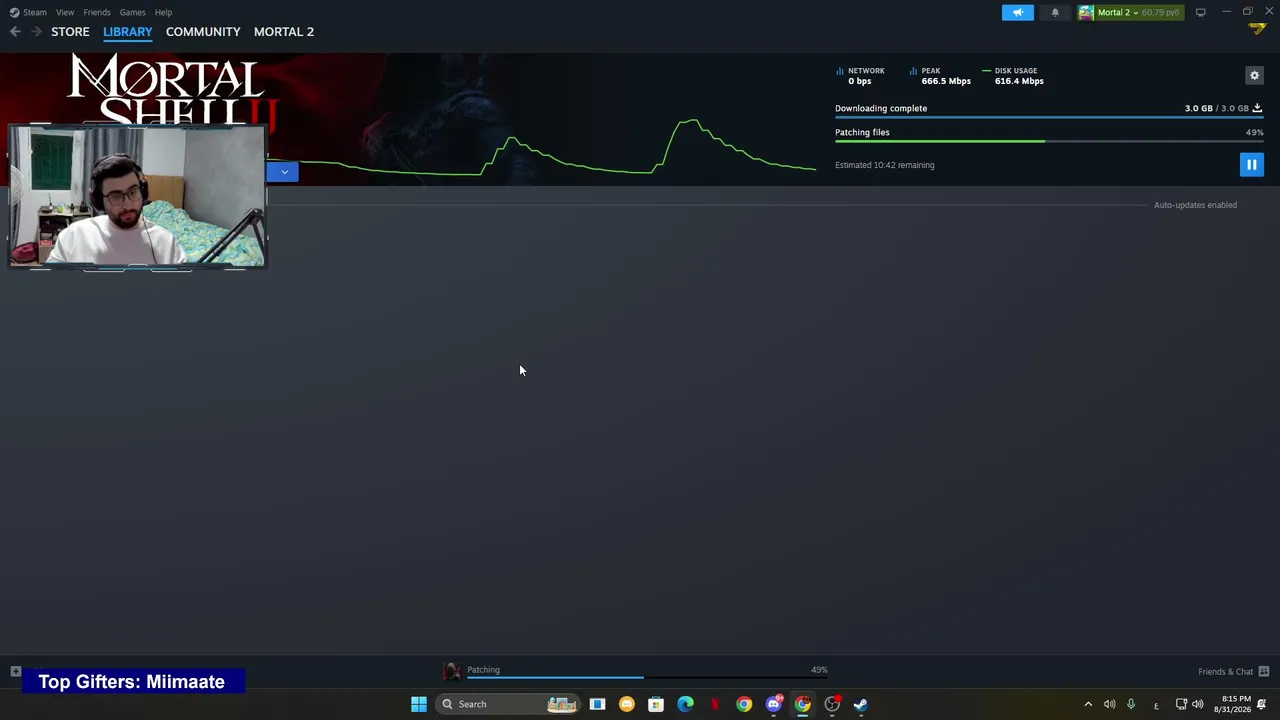Open the active Chrome window with a badge
The height and width of the screenshot is (720, 1280).
(x=802, y=704)
